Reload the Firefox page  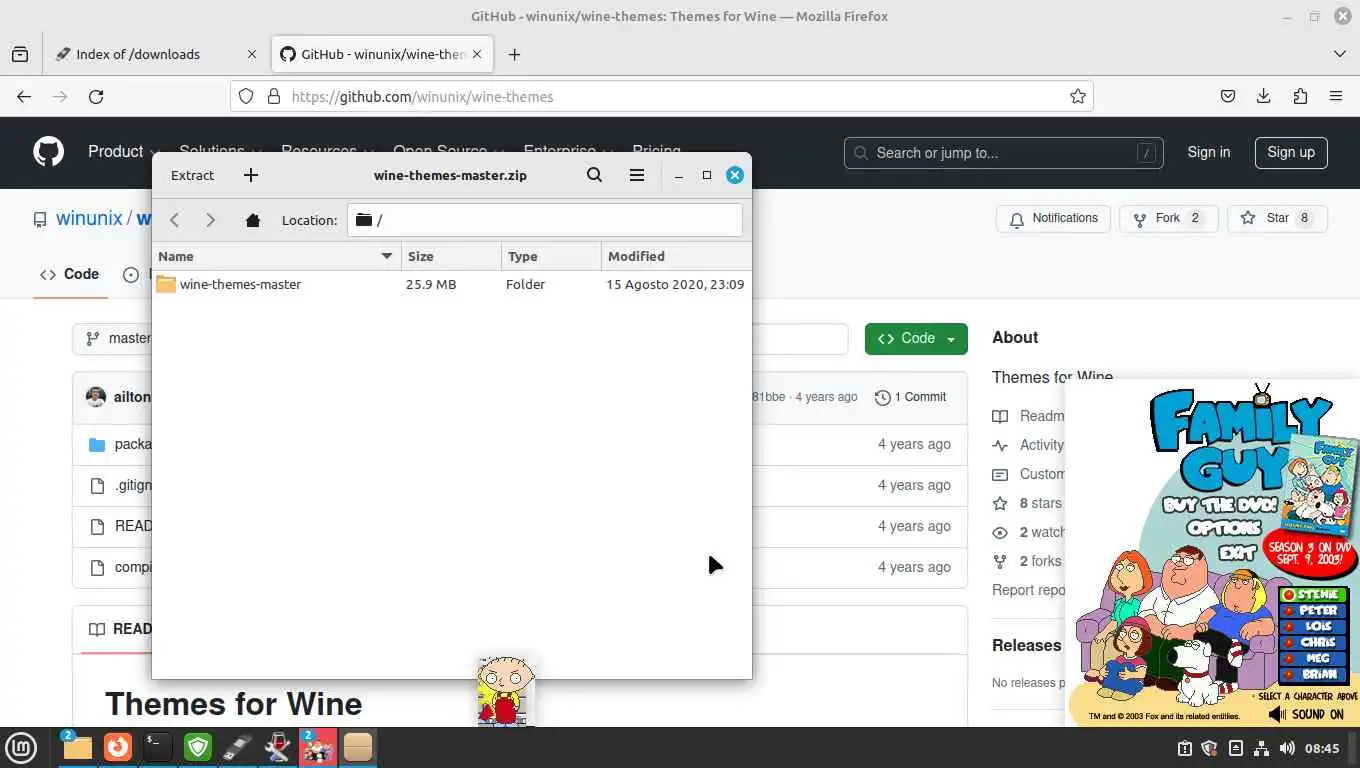96,97
